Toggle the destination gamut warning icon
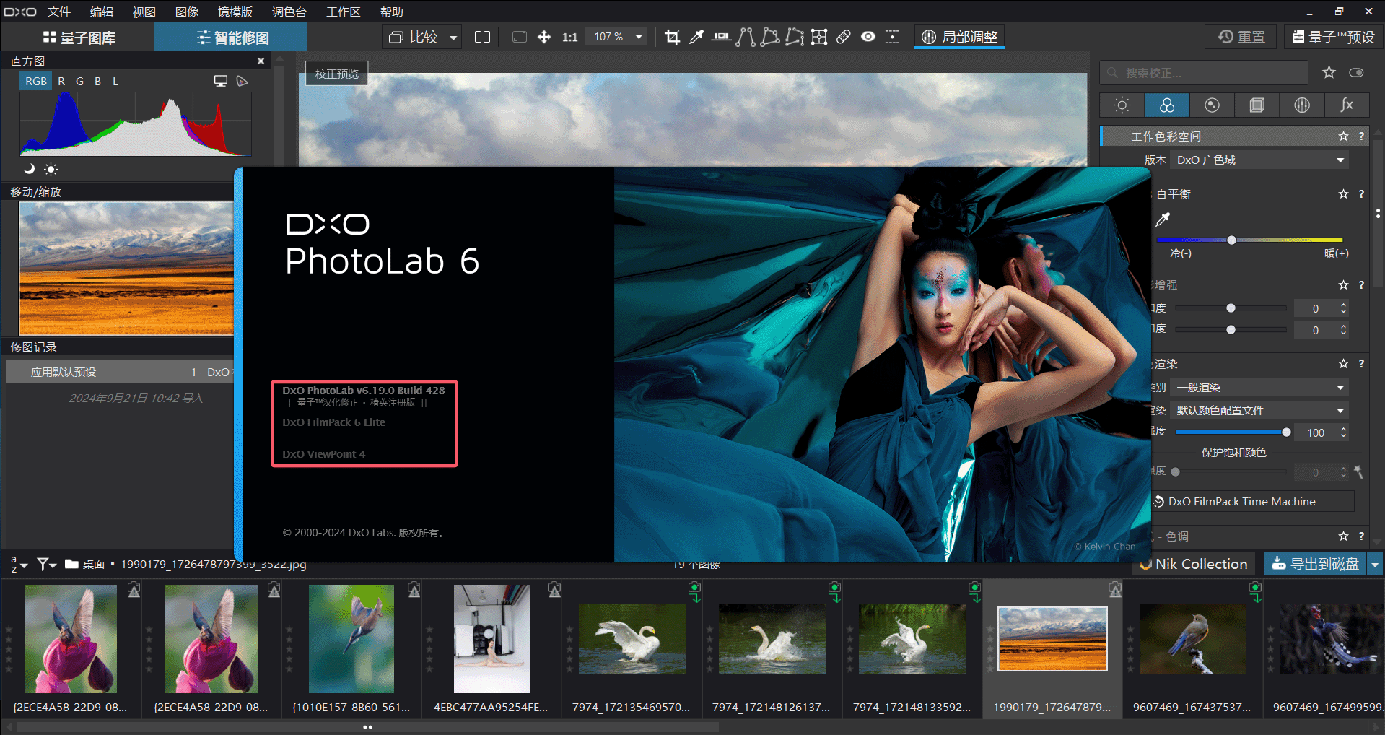 click(x=242, y=81)
